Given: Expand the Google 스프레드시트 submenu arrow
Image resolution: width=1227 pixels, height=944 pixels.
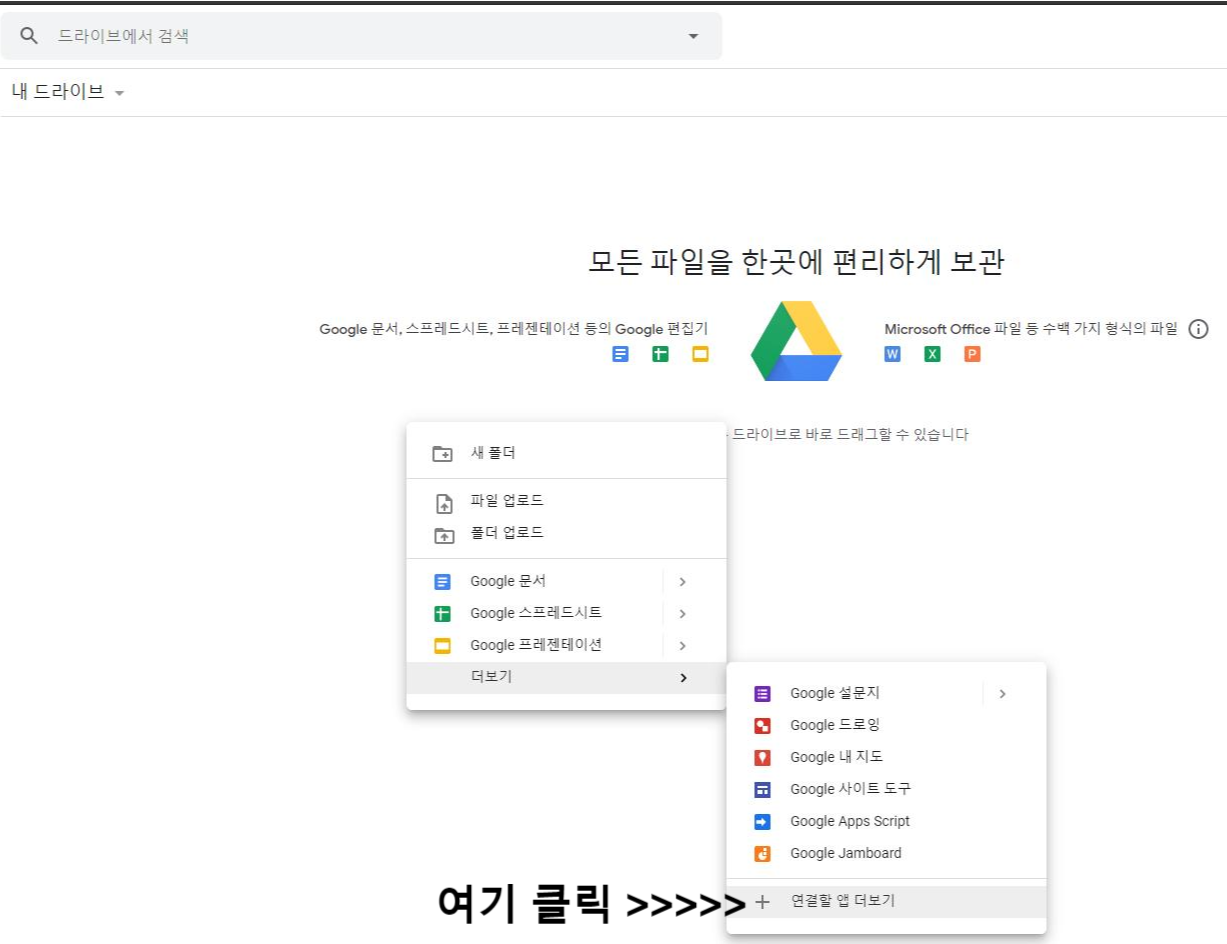Looking at the screenshot, I should [682, 613].
